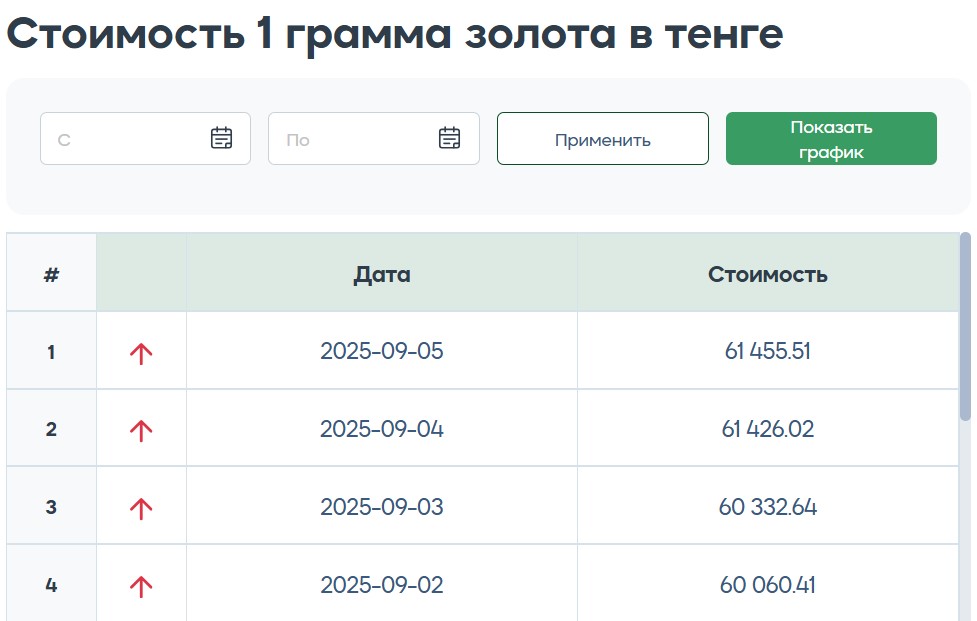Screen dimensions: 977x621
Task: Open calendar icon in the start date field
Action: 221,138
